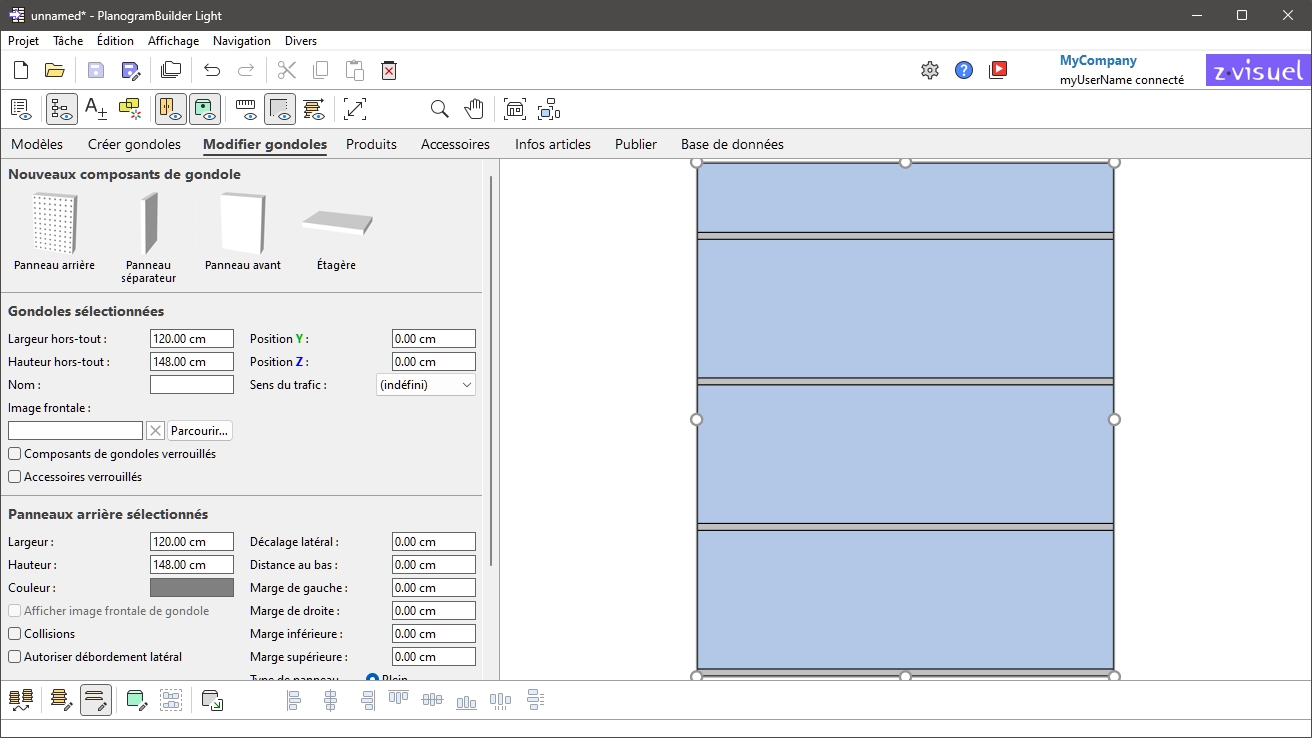
Task: Open the Projet menu
Action: (x=23, y=41)
